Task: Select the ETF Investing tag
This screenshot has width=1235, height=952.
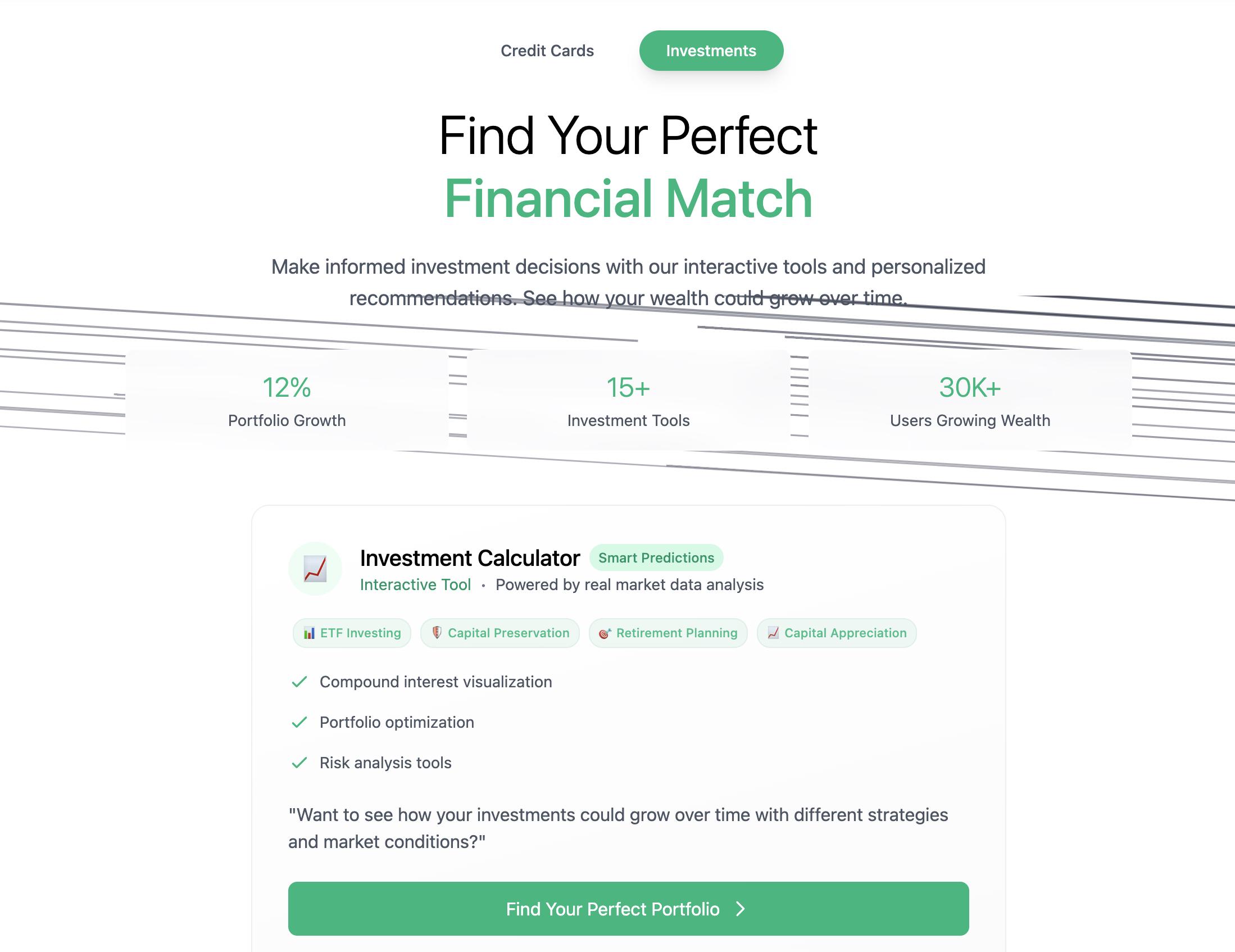Action: coord(352,633)
